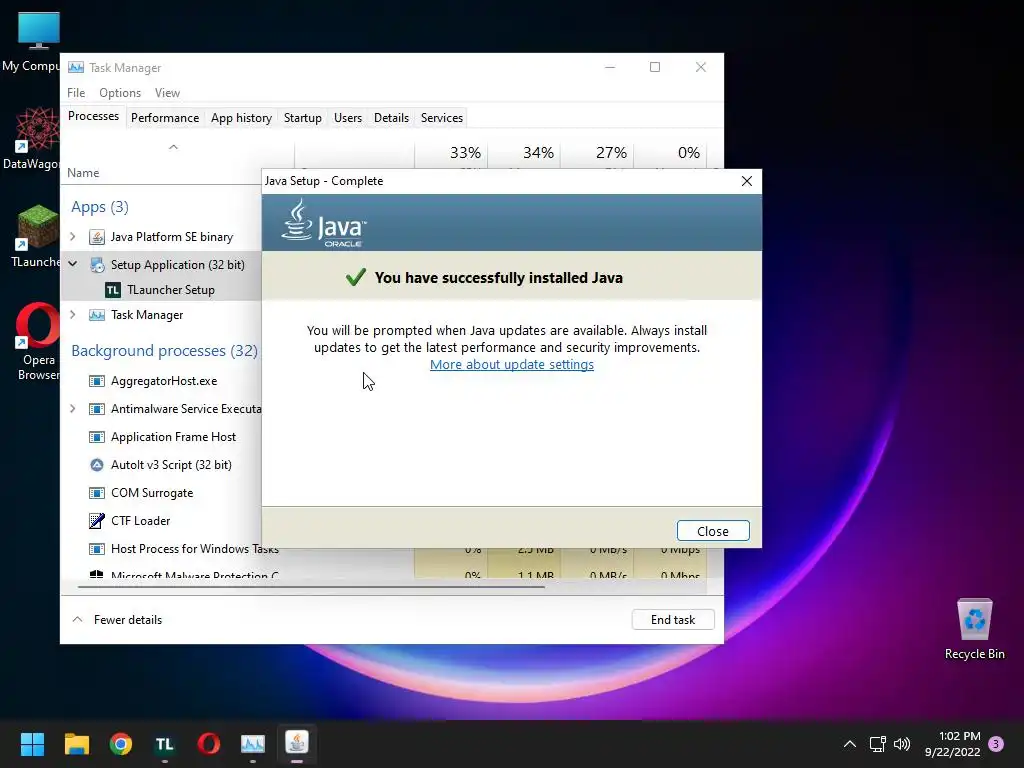Open the File menu in Task Manager

76,93
